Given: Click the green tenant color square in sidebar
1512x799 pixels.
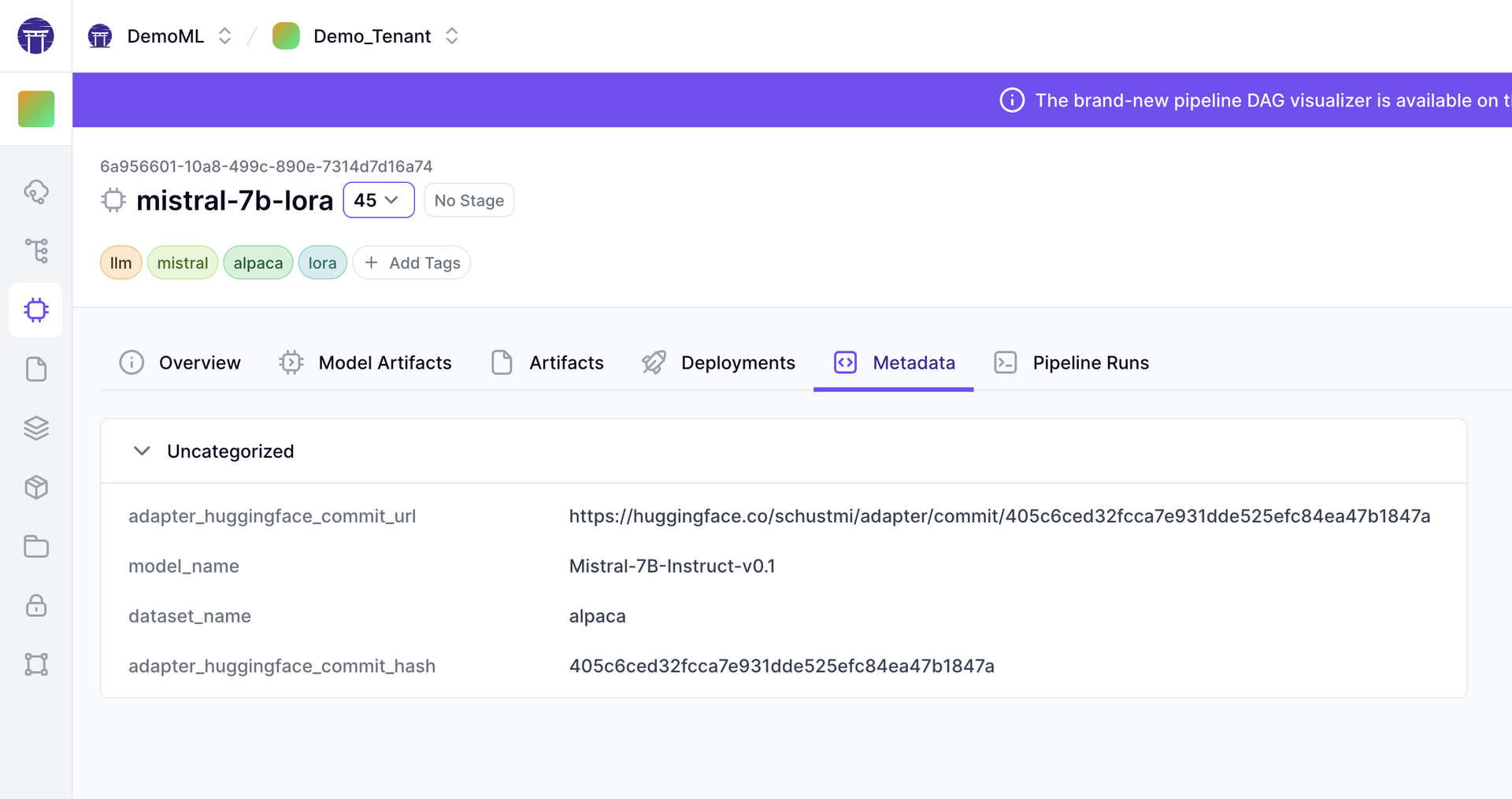Looking at the screenshot, I should click(x=36, y=109).
